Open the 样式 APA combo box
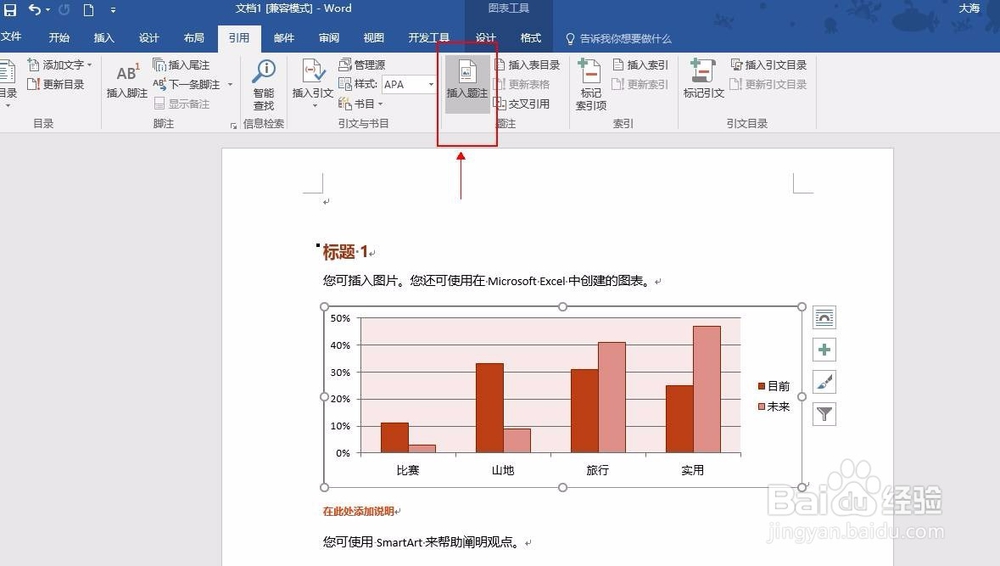 tap(408, 84)
